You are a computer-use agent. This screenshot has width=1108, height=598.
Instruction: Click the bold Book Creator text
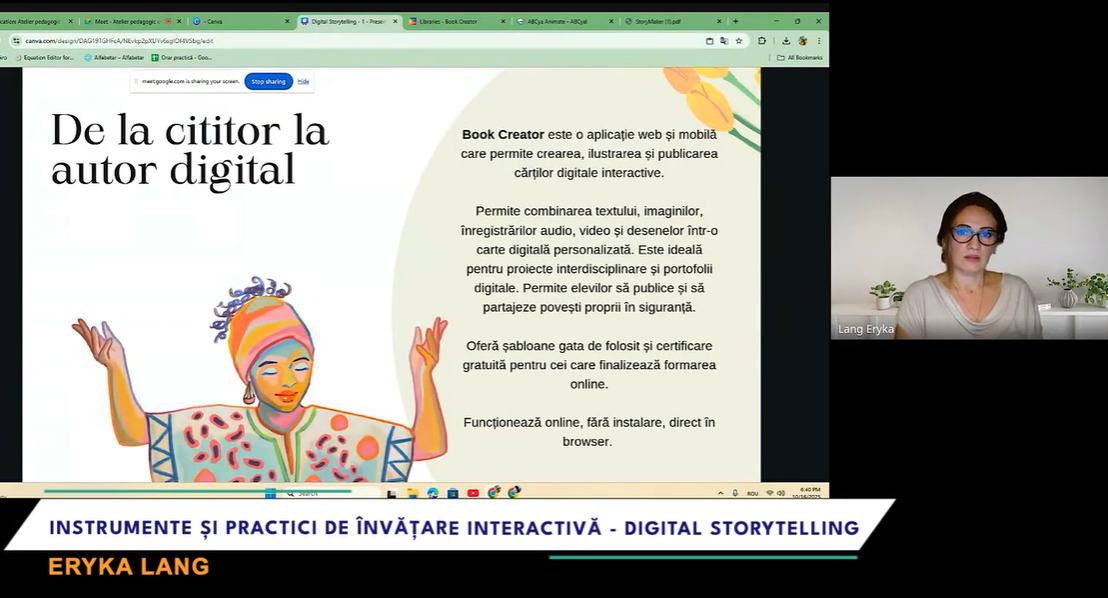point(503,134)
